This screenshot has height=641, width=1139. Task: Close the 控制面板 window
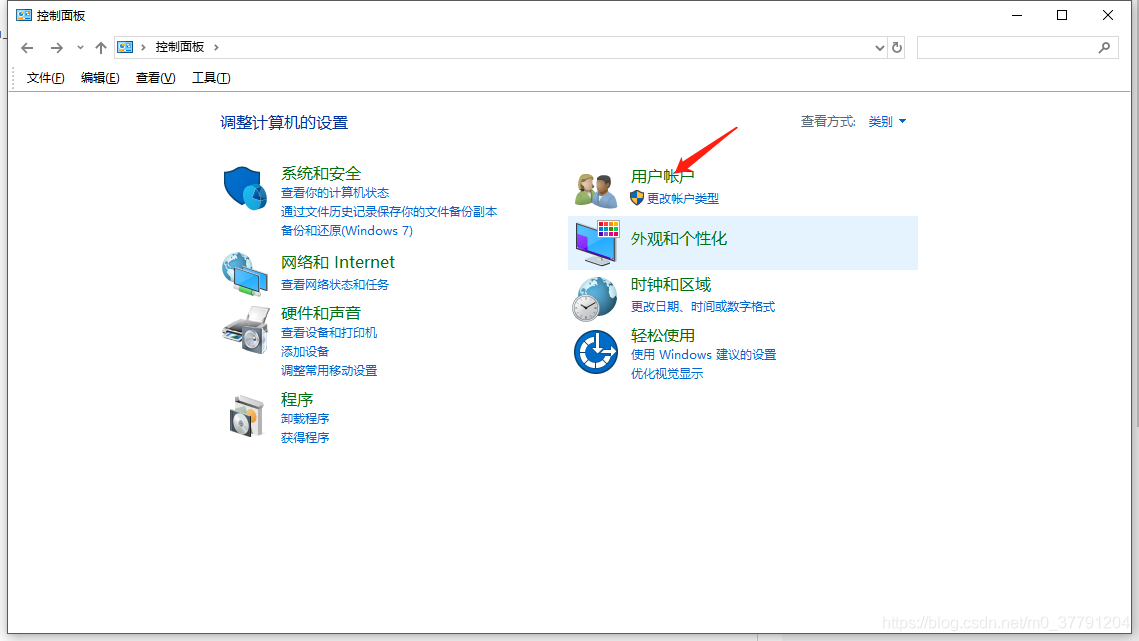[1108, 15]
